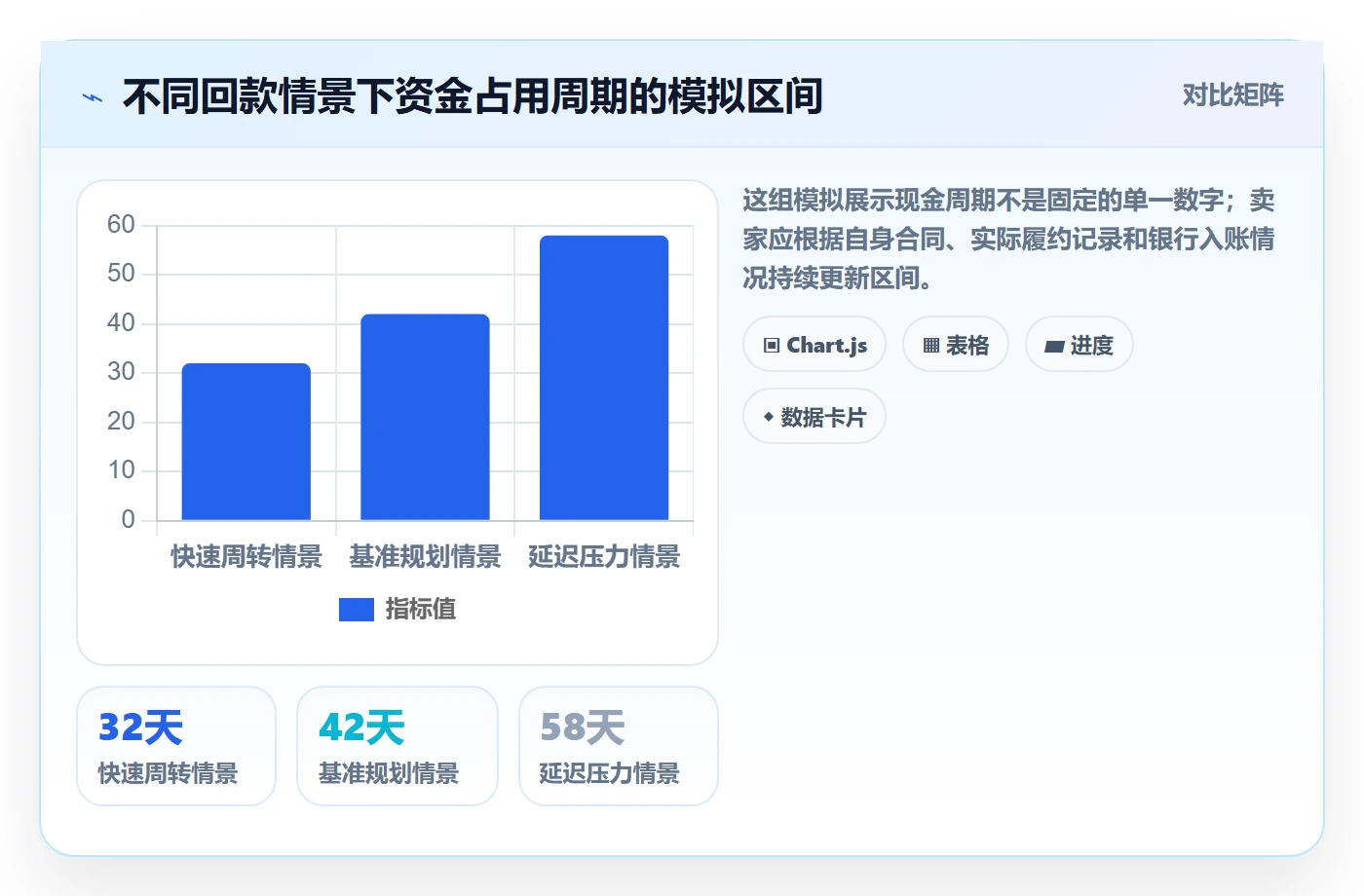The width and height of the screenshot is (1364, 896).
Task: Click the 20 y-axis tick label
Action: click(121, 422)
